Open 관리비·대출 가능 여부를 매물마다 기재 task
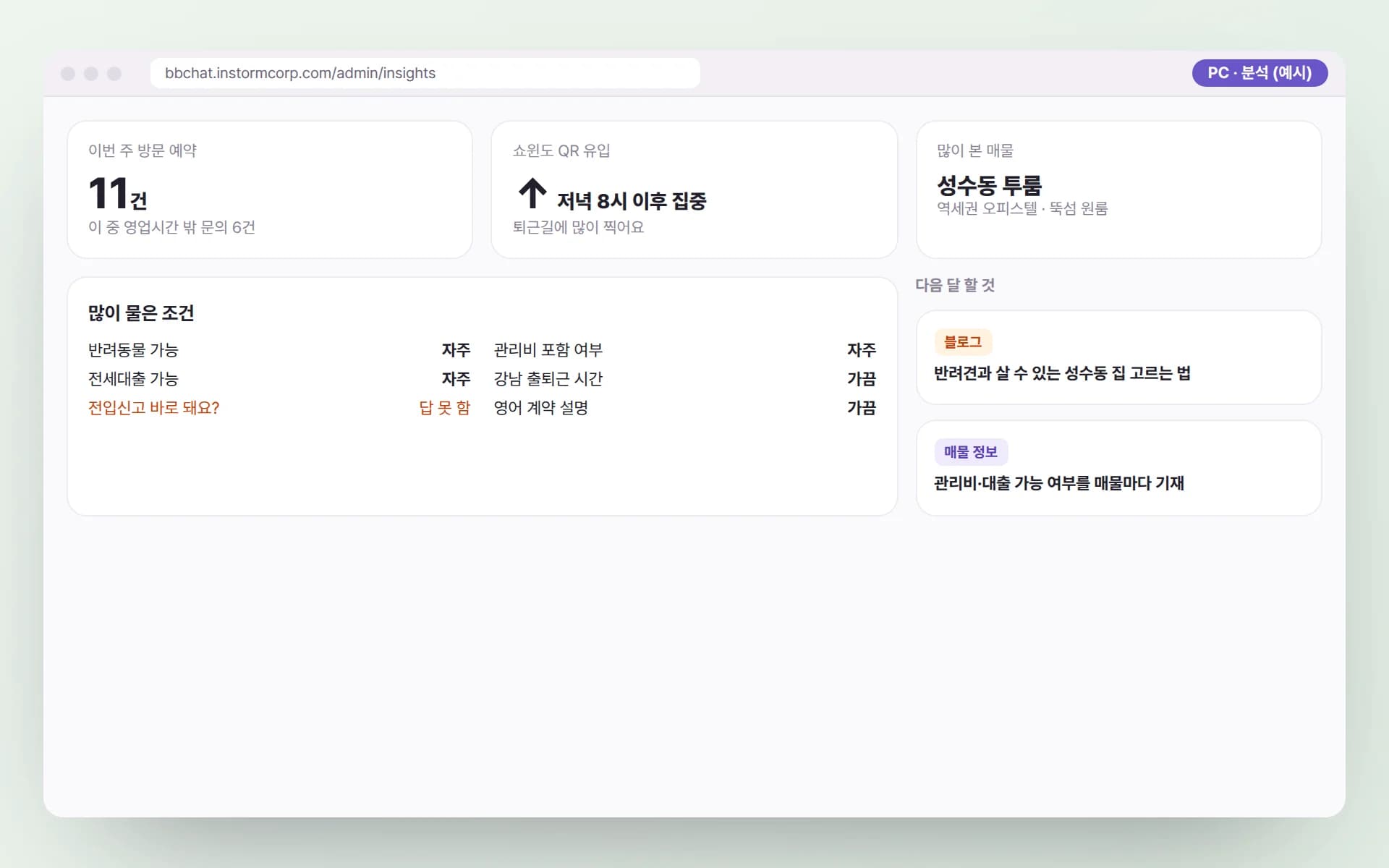Viewport: 1389px width, 868px height. (1059, 483)
